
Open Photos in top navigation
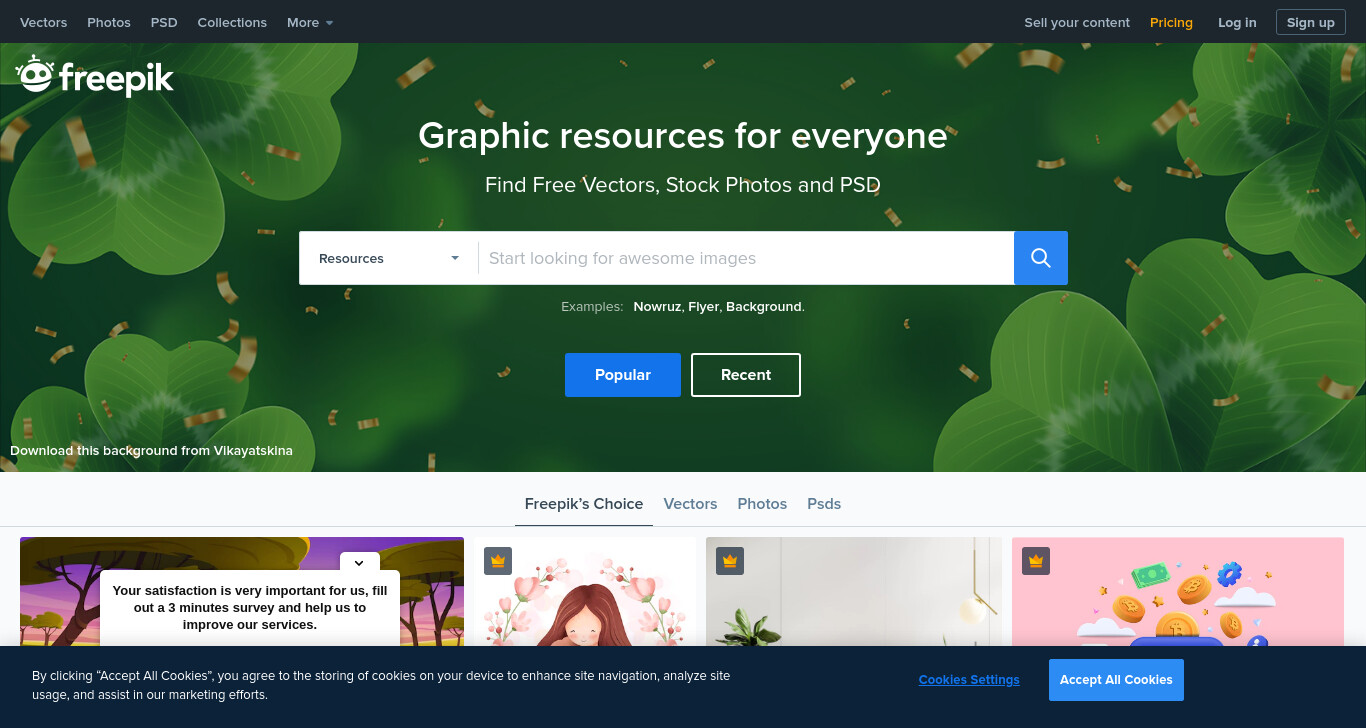(x=109, y=22)
